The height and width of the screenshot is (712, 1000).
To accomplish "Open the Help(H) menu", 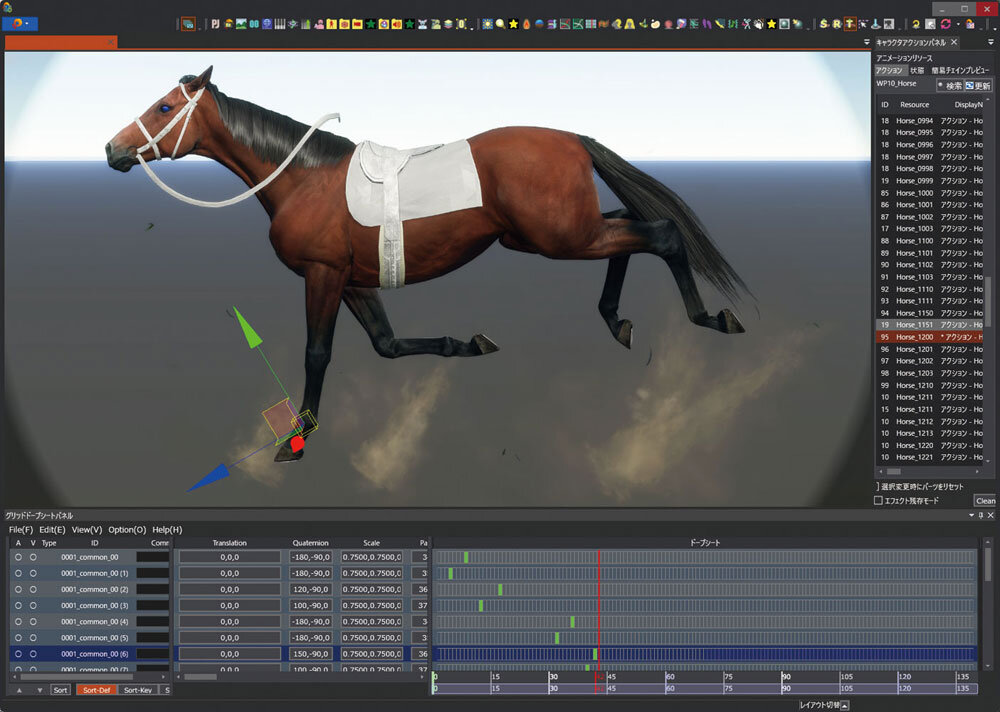I will click(x=167, y=530).
